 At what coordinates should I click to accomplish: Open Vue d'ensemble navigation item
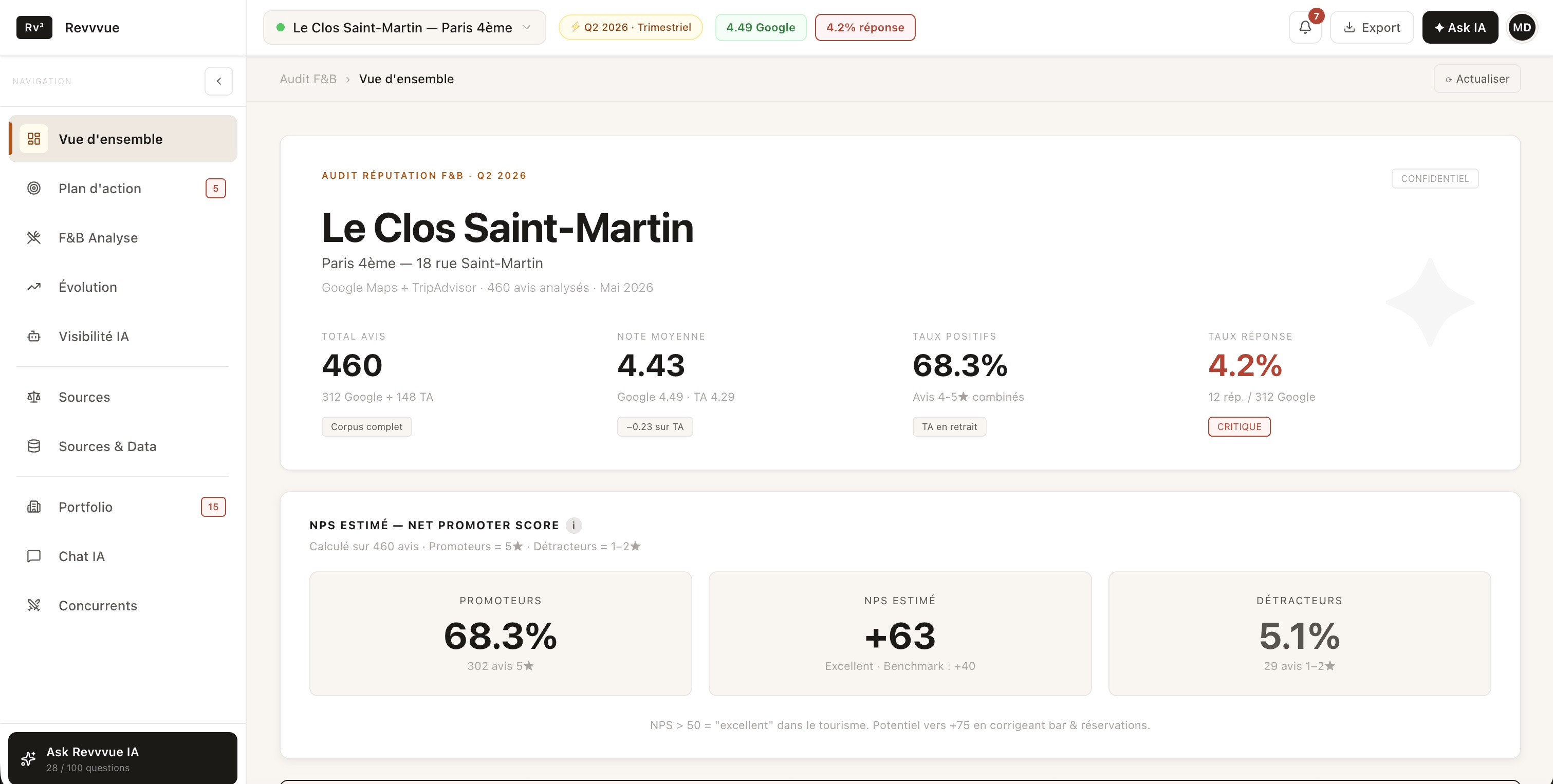123,139
